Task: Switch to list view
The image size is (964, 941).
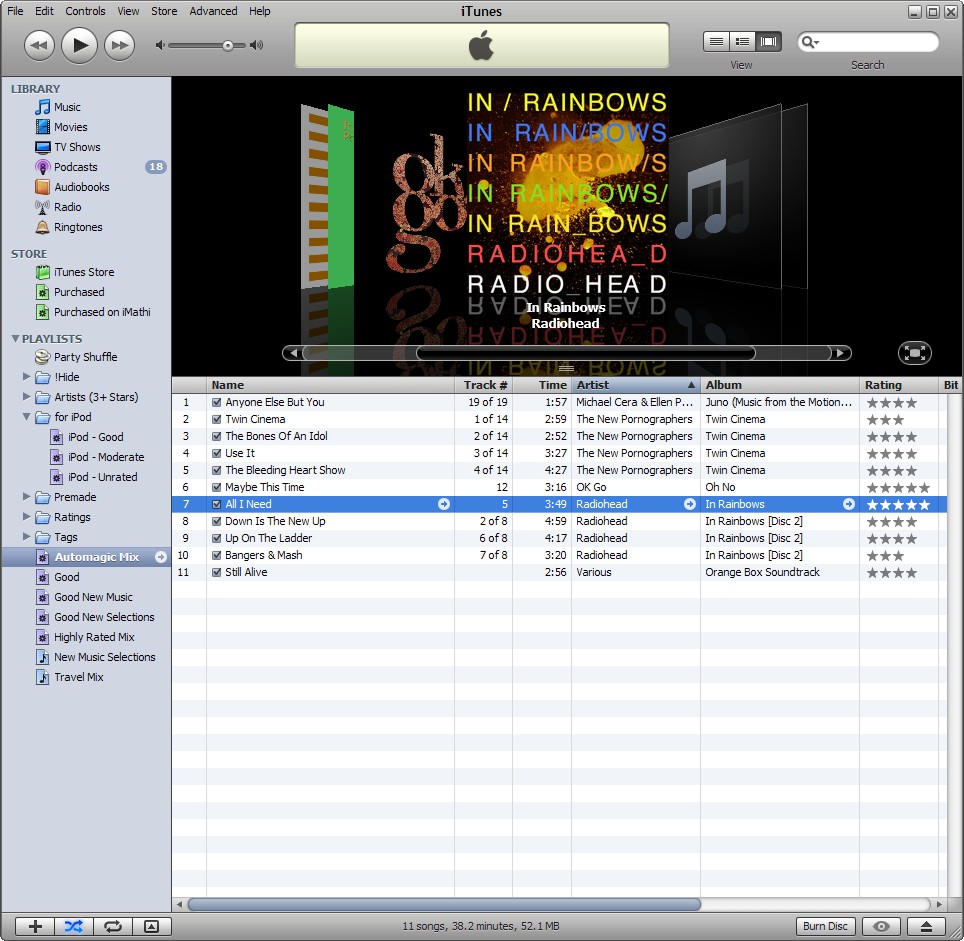Action: tap(716, 42)
